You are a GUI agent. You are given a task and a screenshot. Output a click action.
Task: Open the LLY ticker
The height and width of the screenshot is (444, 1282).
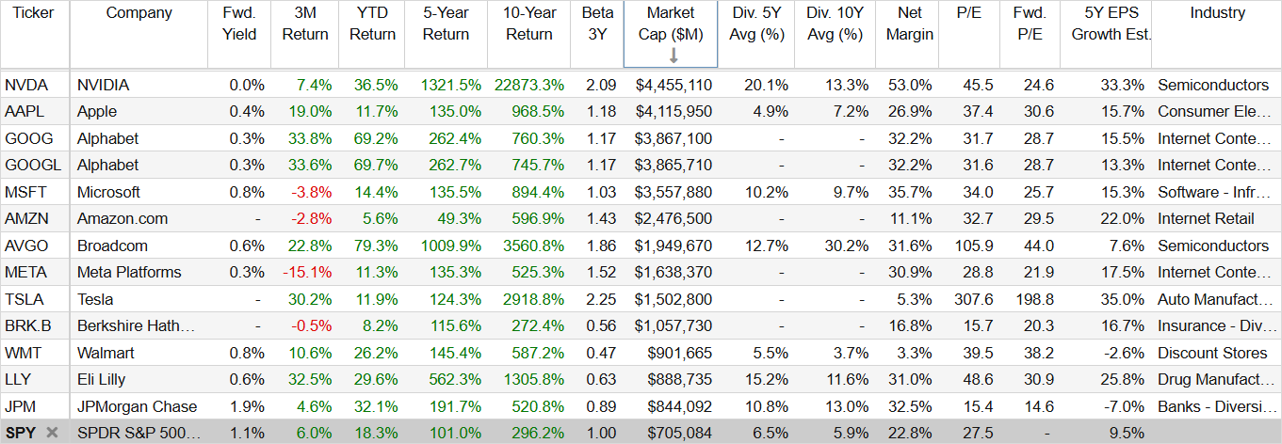[x=18, y=379]
